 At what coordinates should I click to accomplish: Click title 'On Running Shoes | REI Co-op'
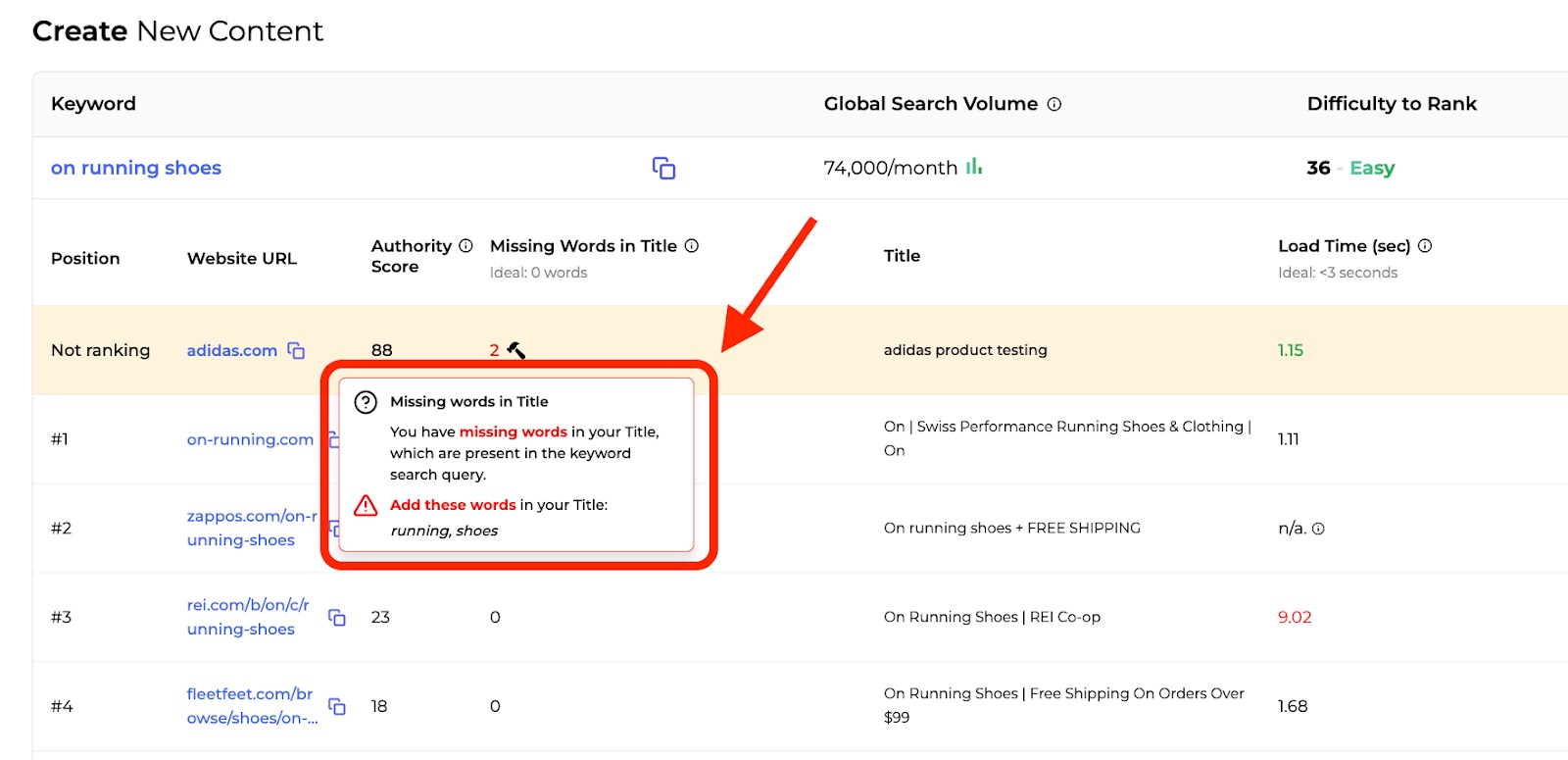(992, 617)
